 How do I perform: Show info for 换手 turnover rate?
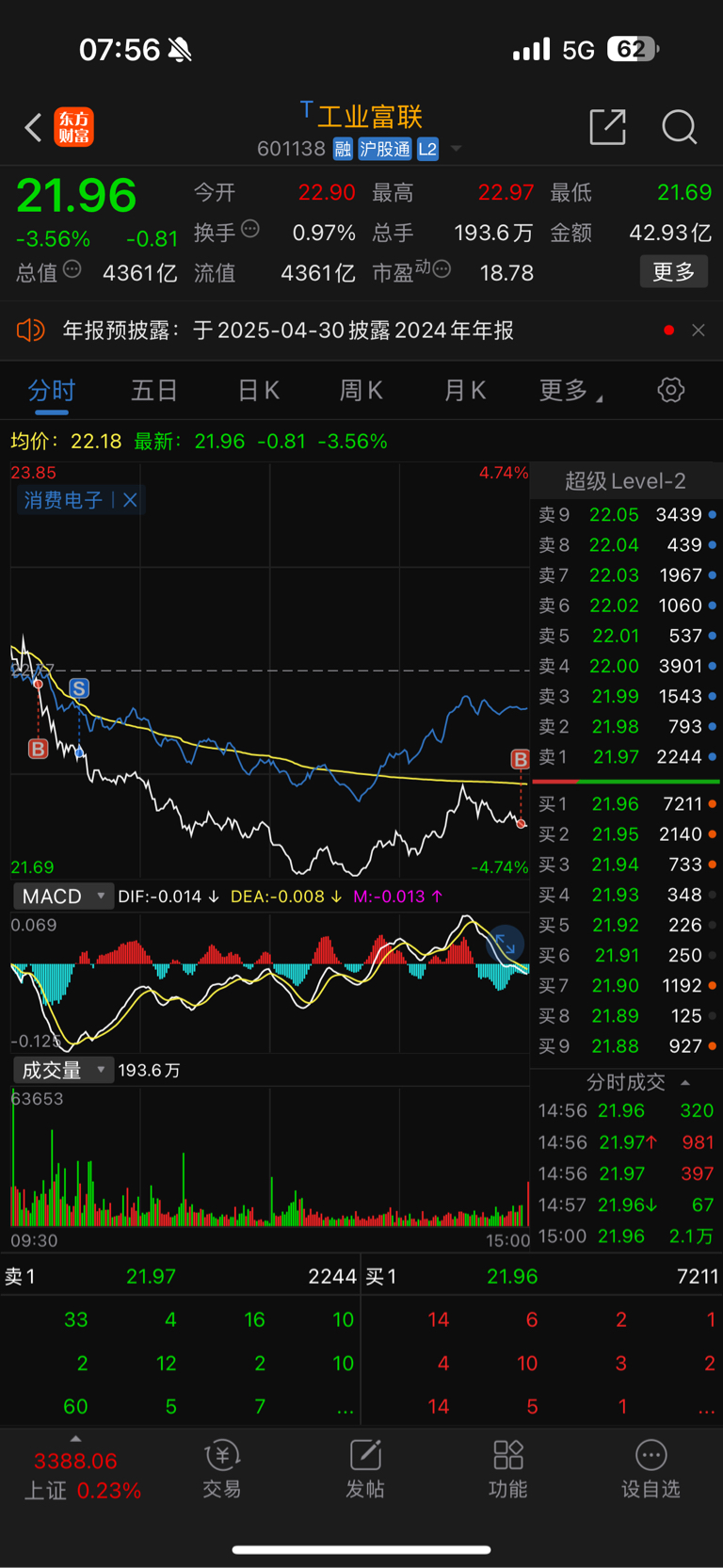click(x=250, y=228)
